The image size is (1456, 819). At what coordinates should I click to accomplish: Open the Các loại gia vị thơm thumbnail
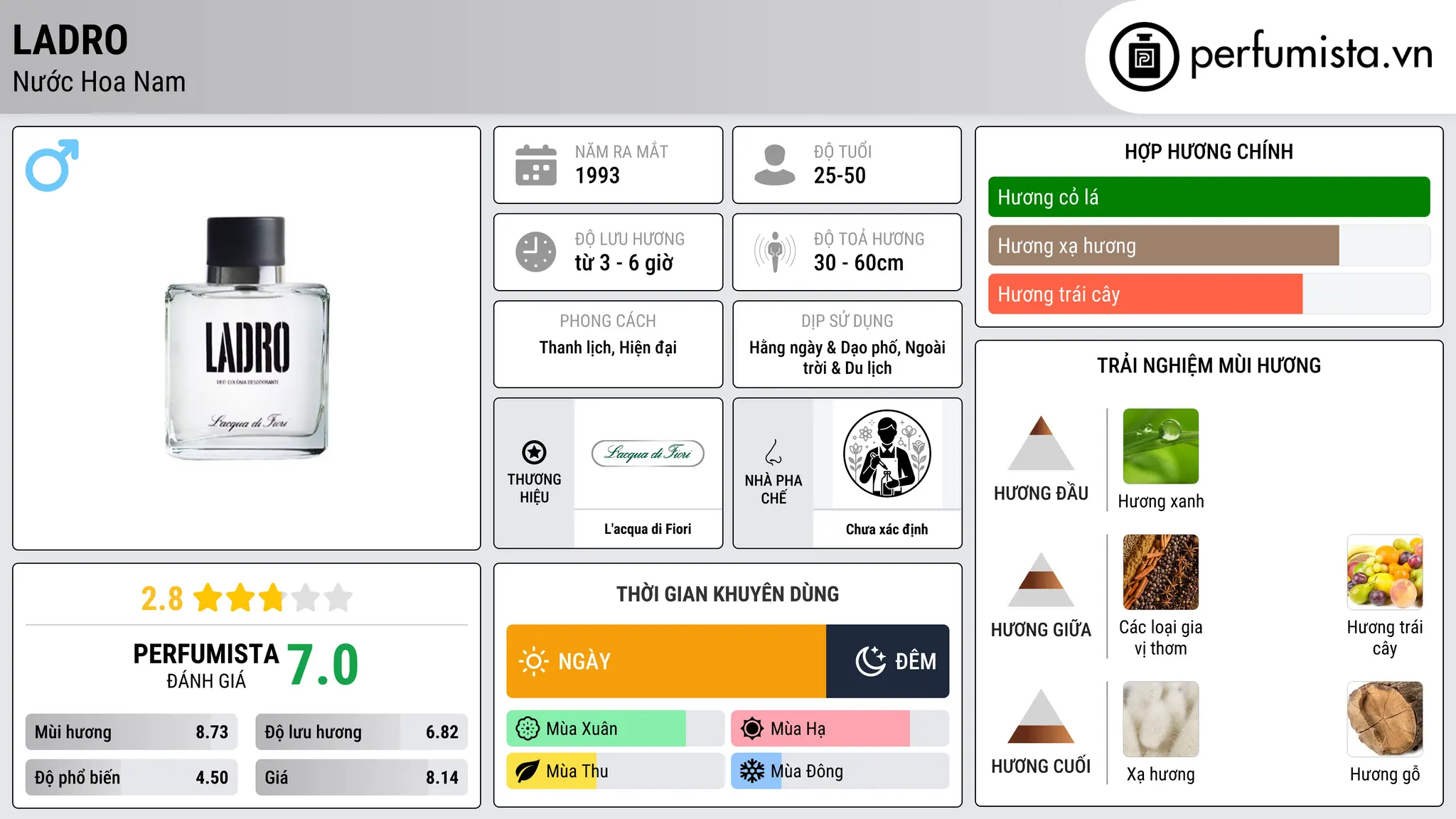[1160, 572]
